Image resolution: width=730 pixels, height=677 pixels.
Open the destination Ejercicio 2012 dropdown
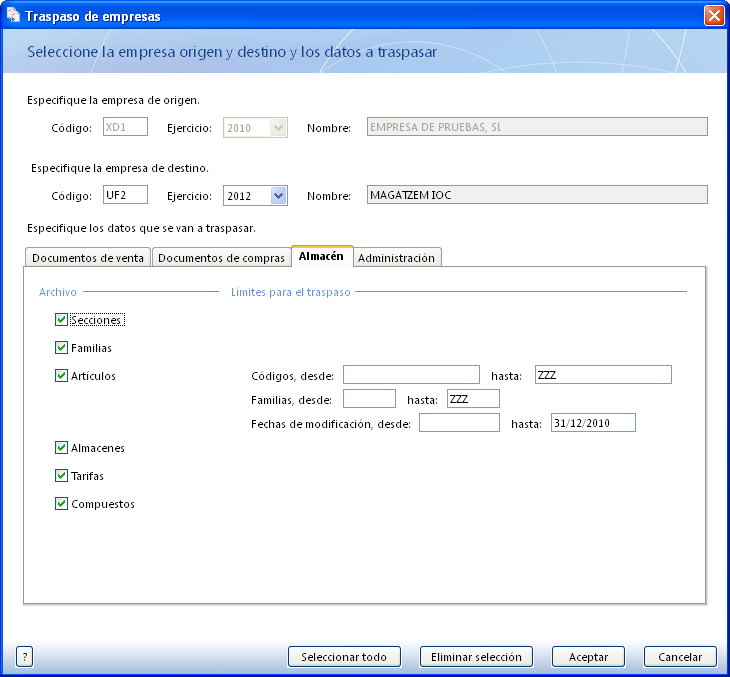point(278,196)
